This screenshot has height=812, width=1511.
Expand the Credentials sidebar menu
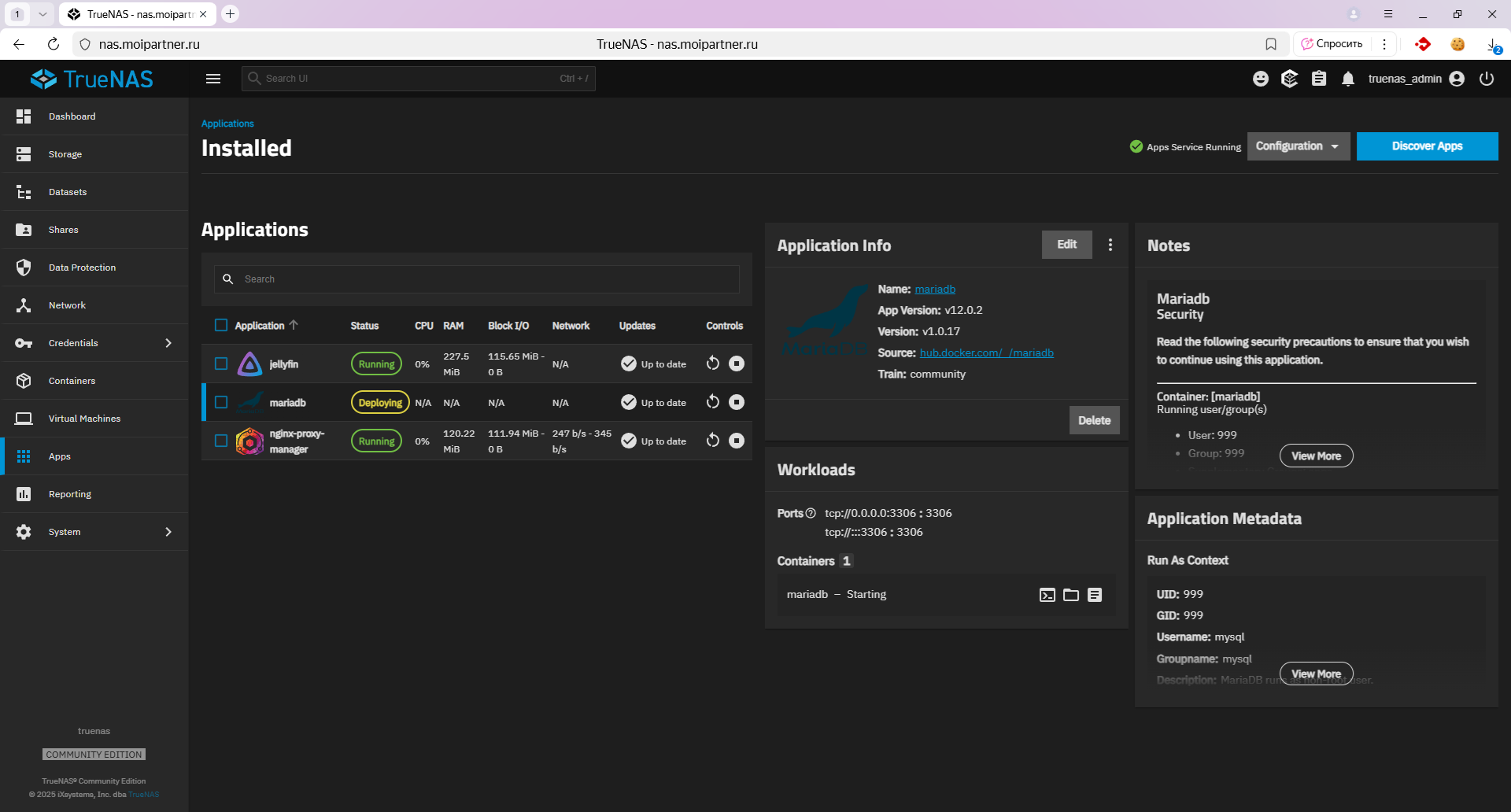[x=94, y=343]
